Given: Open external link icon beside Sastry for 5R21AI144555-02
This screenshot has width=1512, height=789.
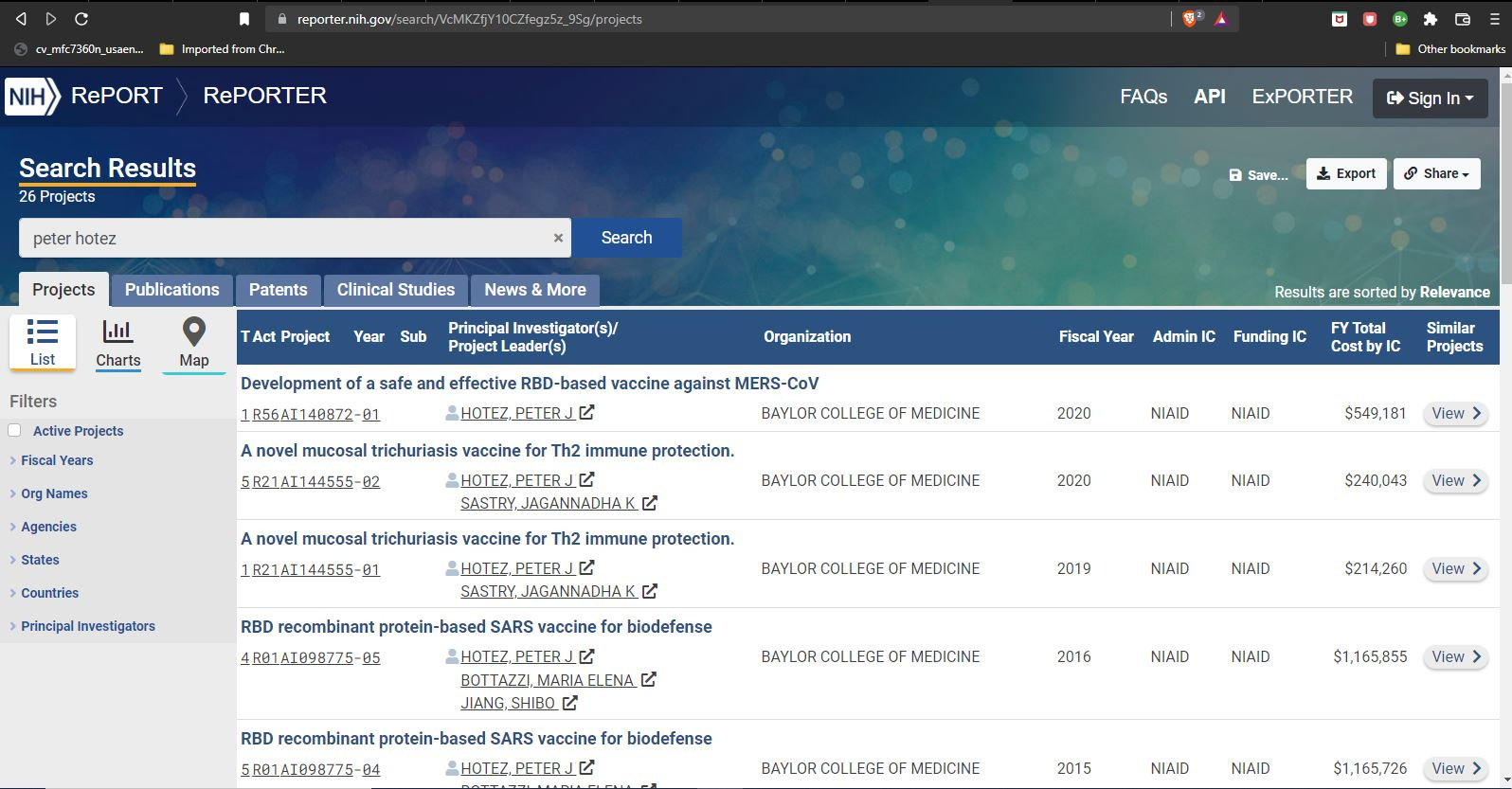Looking at the screenshot, I should 650,503.
